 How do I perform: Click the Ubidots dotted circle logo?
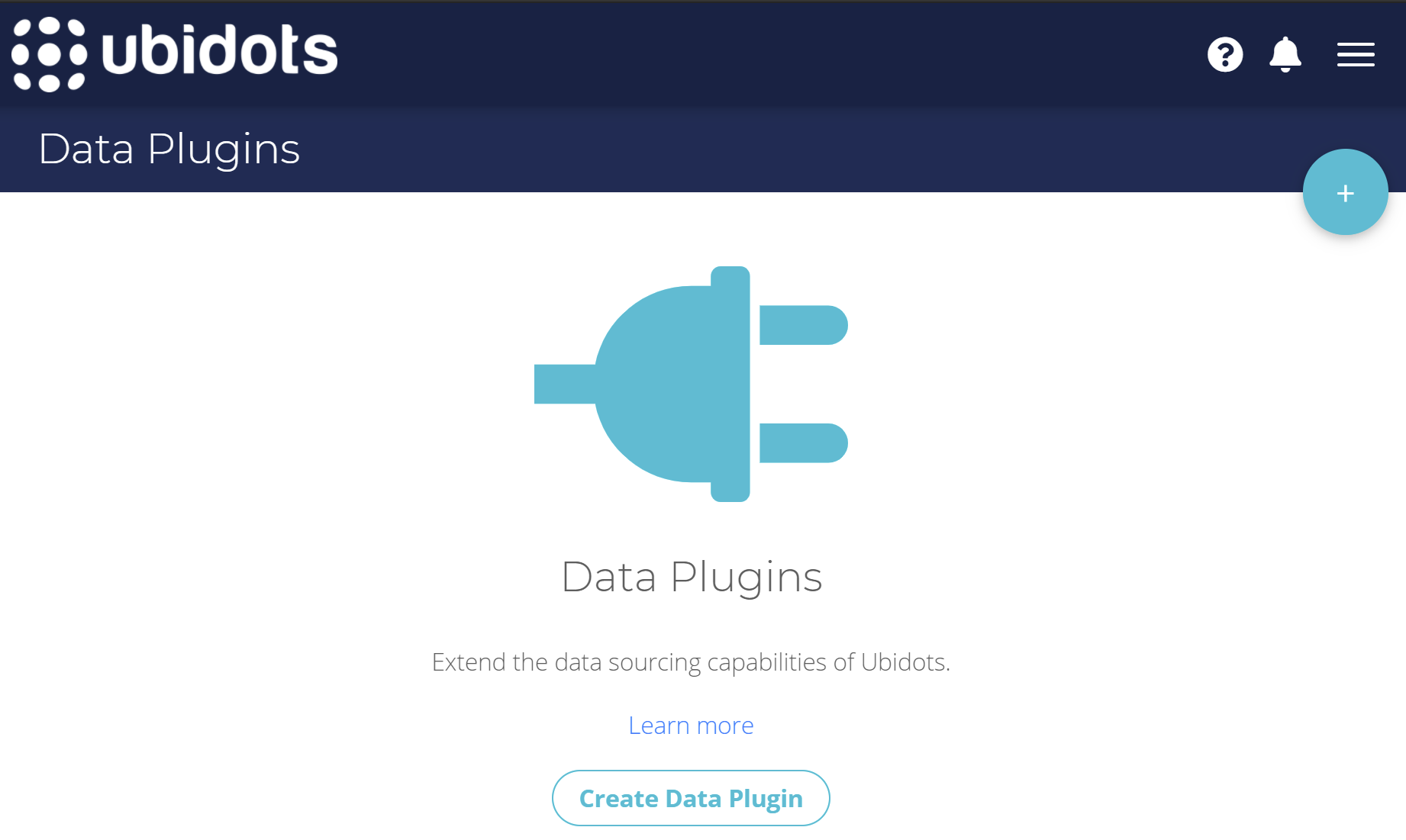tap(50, 53)
